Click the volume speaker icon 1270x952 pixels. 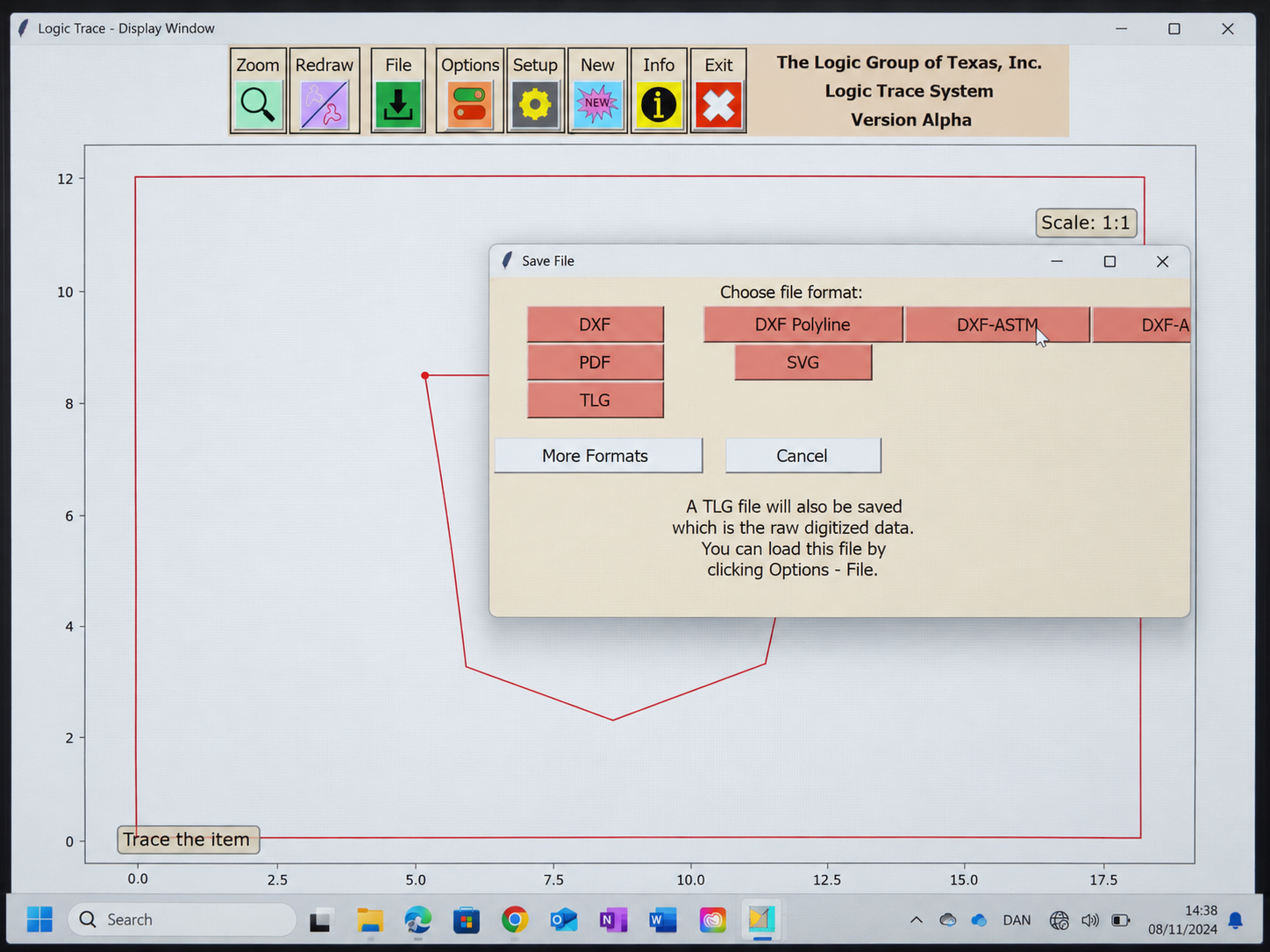pos(1090,920)
